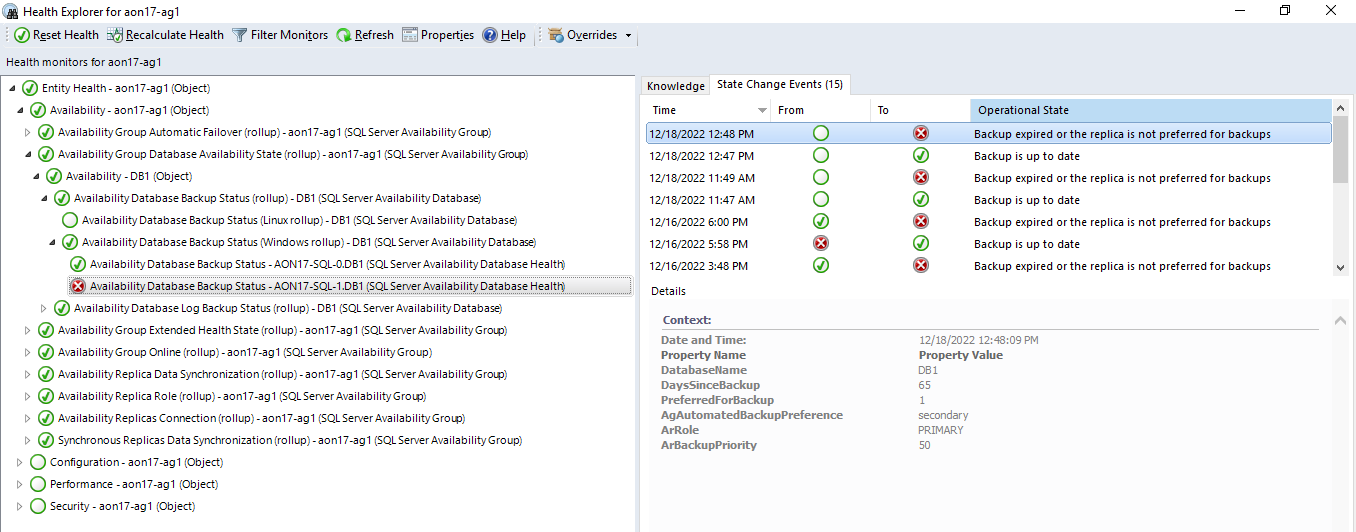Click empty state icon of Linux rollup monitor
The height and width of the screenshot is (532, 1356).
tap(70, 220)
